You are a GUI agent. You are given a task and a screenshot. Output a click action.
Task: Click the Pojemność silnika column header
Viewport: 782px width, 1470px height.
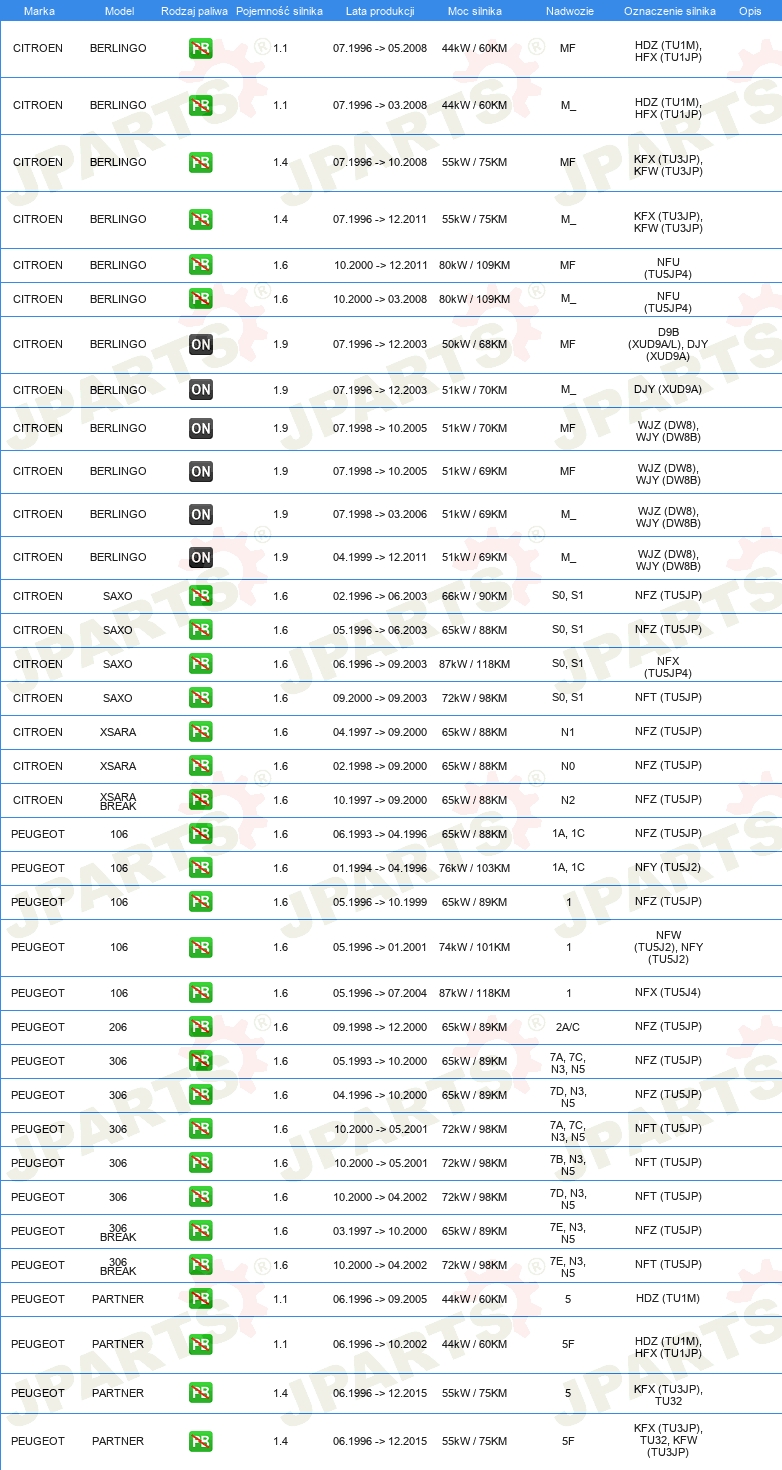(279, 10)
